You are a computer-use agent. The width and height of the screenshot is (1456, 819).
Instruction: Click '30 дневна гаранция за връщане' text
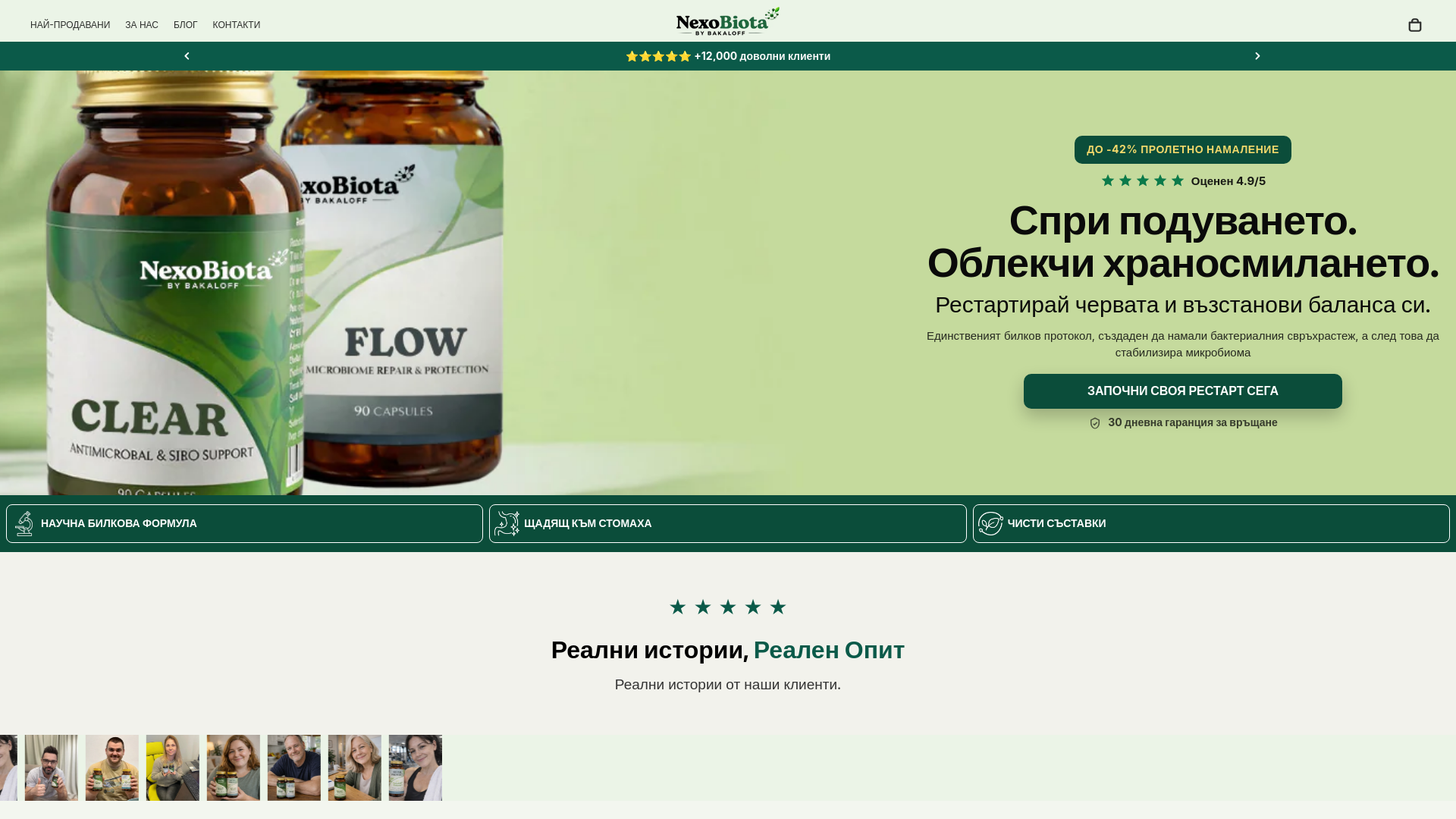click(1192, 422)
